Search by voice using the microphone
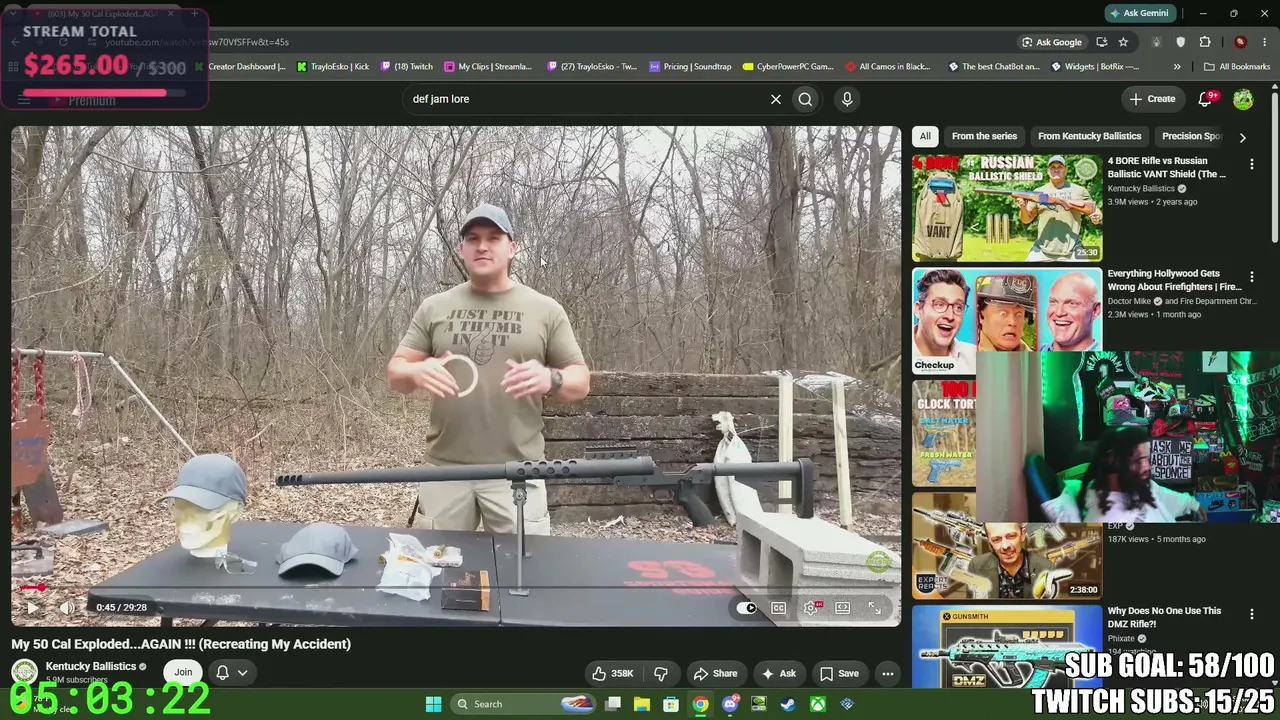Viewport: 1280px width, 720px height. pyautogui.click(x=847, y=99)
